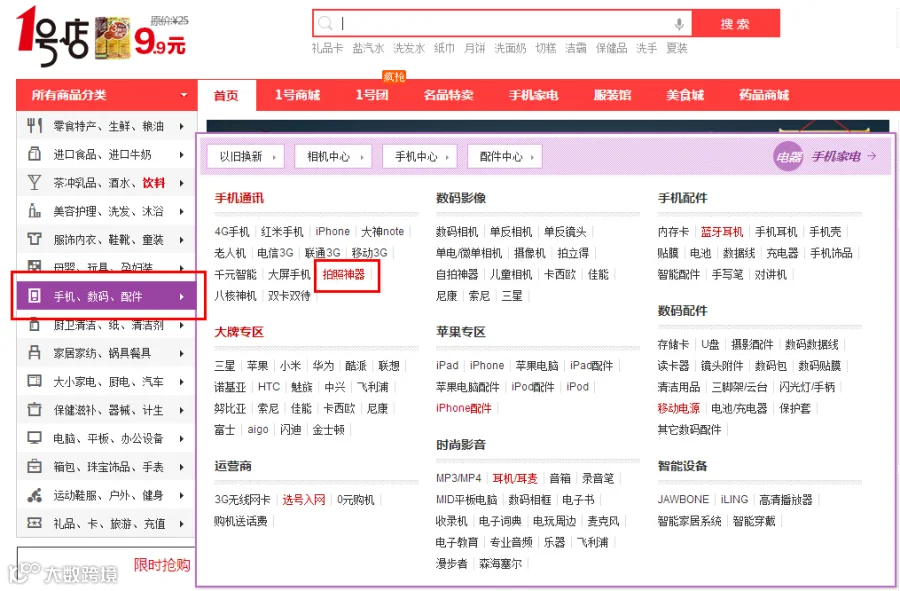The width and height of the screenshot is (900, 591).
Task: Expand the 家居家纺、锅具餐具 submenu arrow
Action: pos(181,353)
